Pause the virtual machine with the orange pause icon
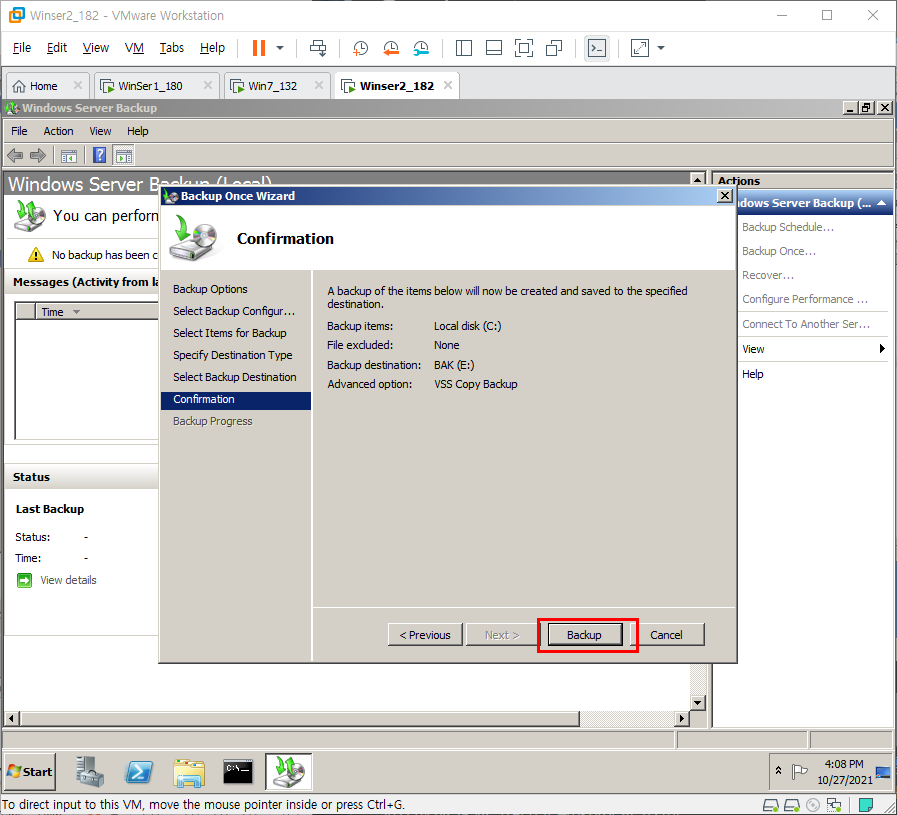Screen dimensions: 897x815 [259, 48]
